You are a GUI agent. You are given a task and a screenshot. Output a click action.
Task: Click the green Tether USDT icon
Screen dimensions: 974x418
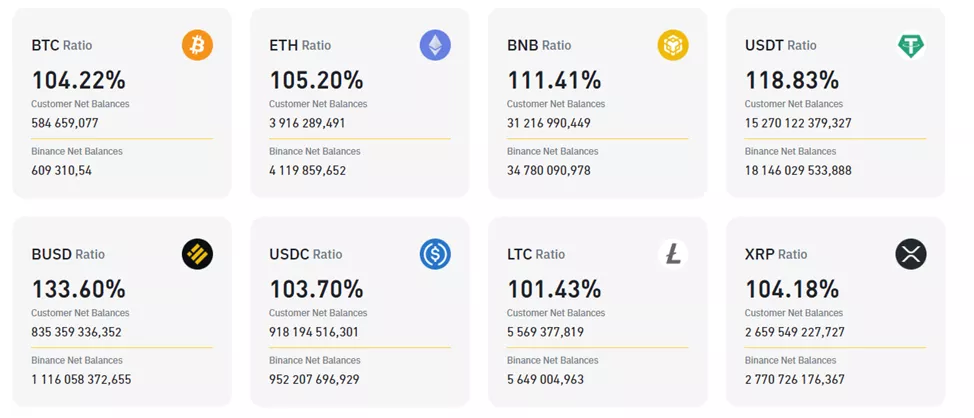pos(911,45)
